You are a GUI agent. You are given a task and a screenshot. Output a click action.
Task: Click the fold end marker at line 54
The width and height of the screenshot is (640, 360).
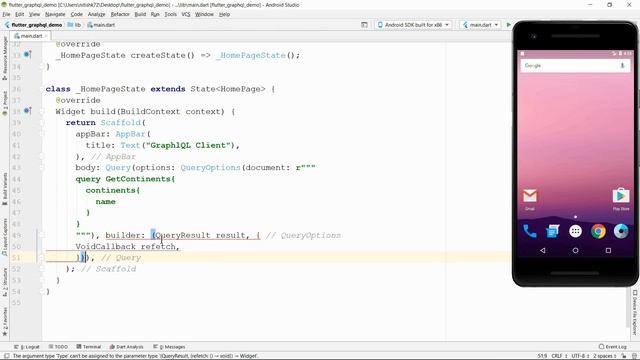pos(42,291)
